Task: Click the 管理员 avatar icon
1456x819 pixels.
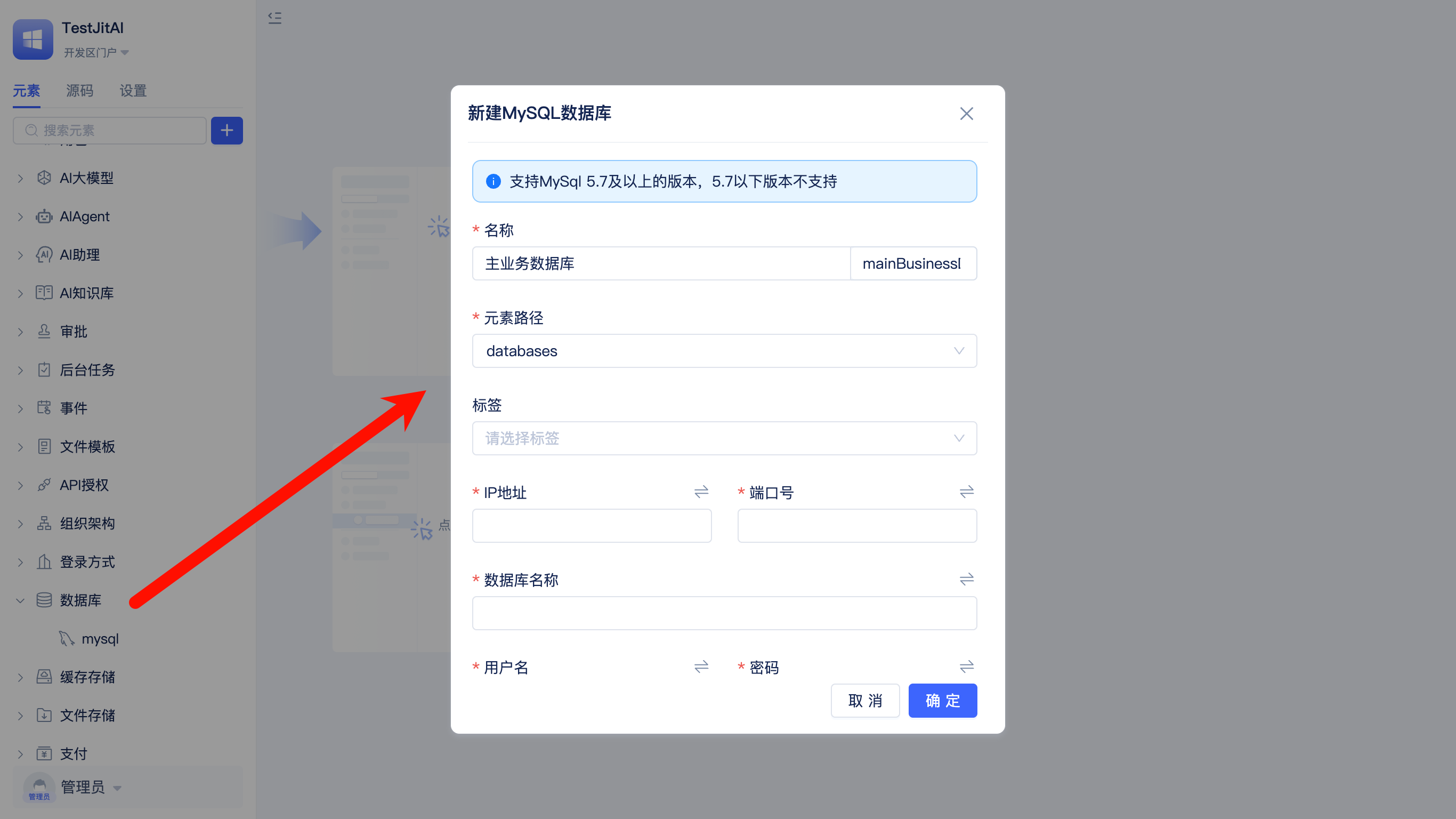Action: 39,787
